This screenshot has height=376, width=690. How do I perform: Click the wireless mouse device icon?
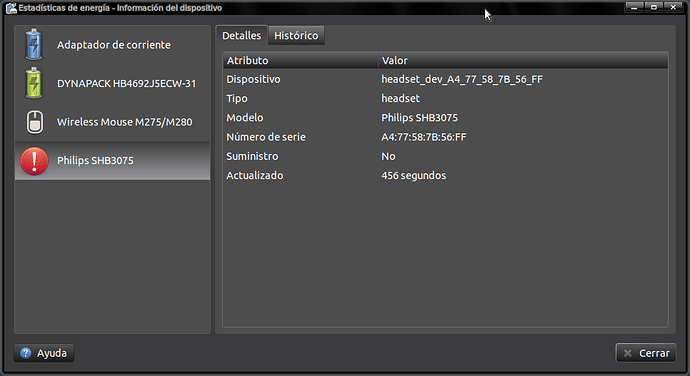35,122
